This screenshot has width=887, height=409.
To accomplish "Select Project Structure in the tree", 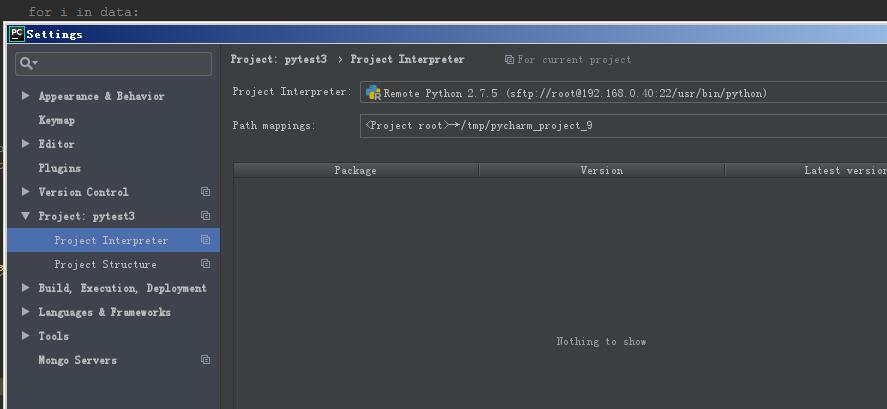I will pos(105,264).
